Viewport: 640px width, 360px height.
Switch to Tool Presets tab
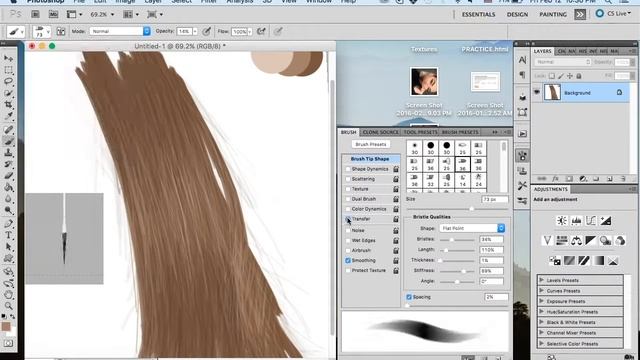pos(420,132)
